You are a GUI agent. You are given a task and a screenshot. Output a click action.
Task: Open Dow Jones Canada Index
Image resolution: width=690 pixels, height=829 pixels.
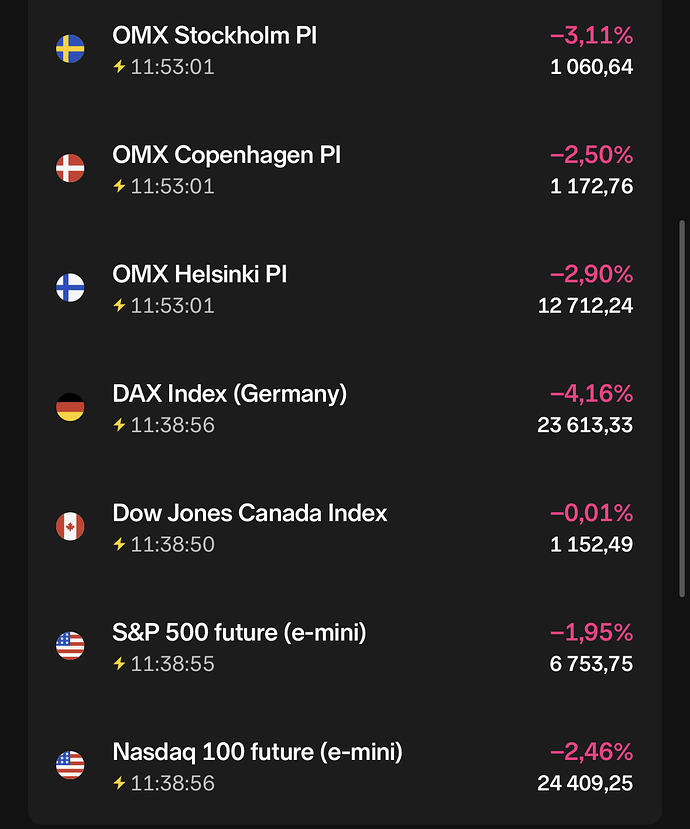[x=250, y=513]
